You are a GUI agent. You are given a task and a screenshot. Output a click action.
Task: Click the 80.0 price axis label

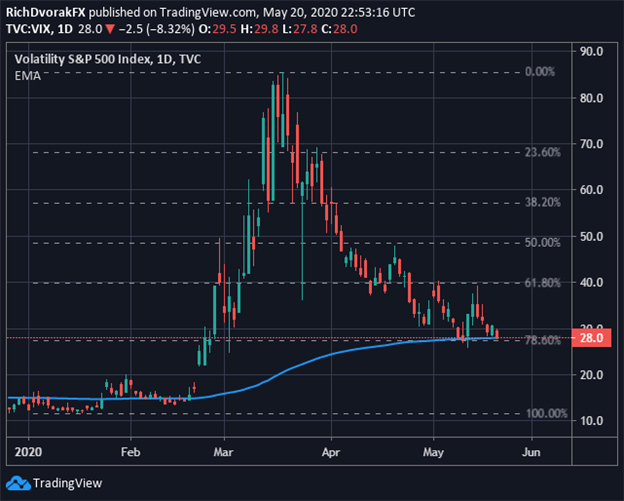pyautogui.click(x=591, y=98)
